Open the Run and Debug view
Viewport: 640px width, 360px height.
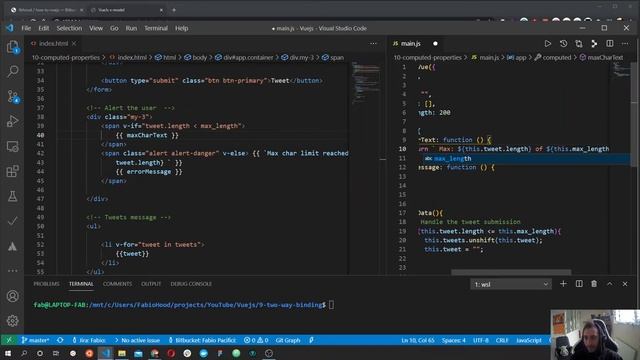[13, 121]
